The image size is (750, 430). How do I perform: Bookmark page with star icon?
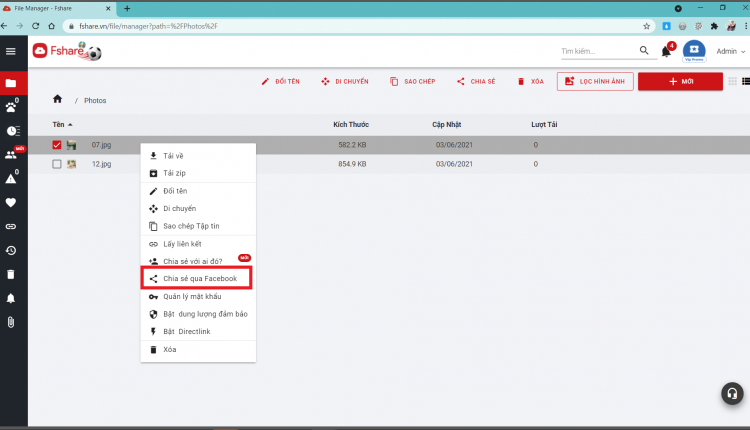[x=646, y=26]
